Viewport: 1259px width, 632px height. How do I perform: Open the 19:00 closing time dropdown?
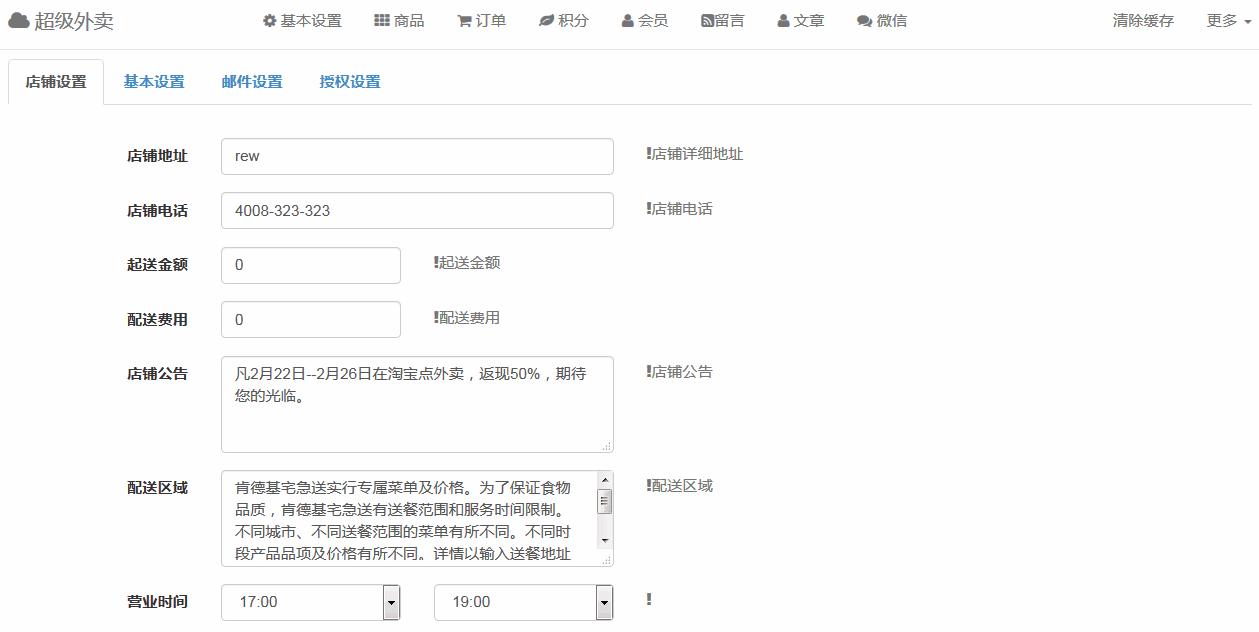pyautogui.click(x=523, y=602)
